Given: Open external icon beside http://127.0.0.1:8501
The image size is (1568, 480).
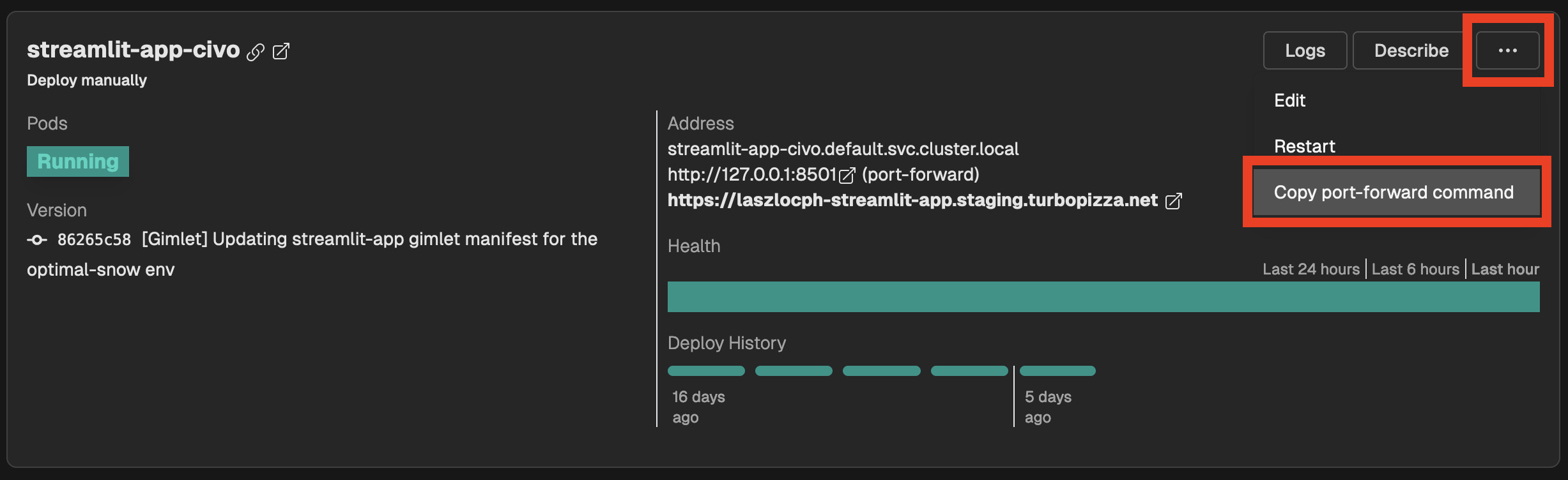Looking at the screenshot, I should [x=847, y=175].
